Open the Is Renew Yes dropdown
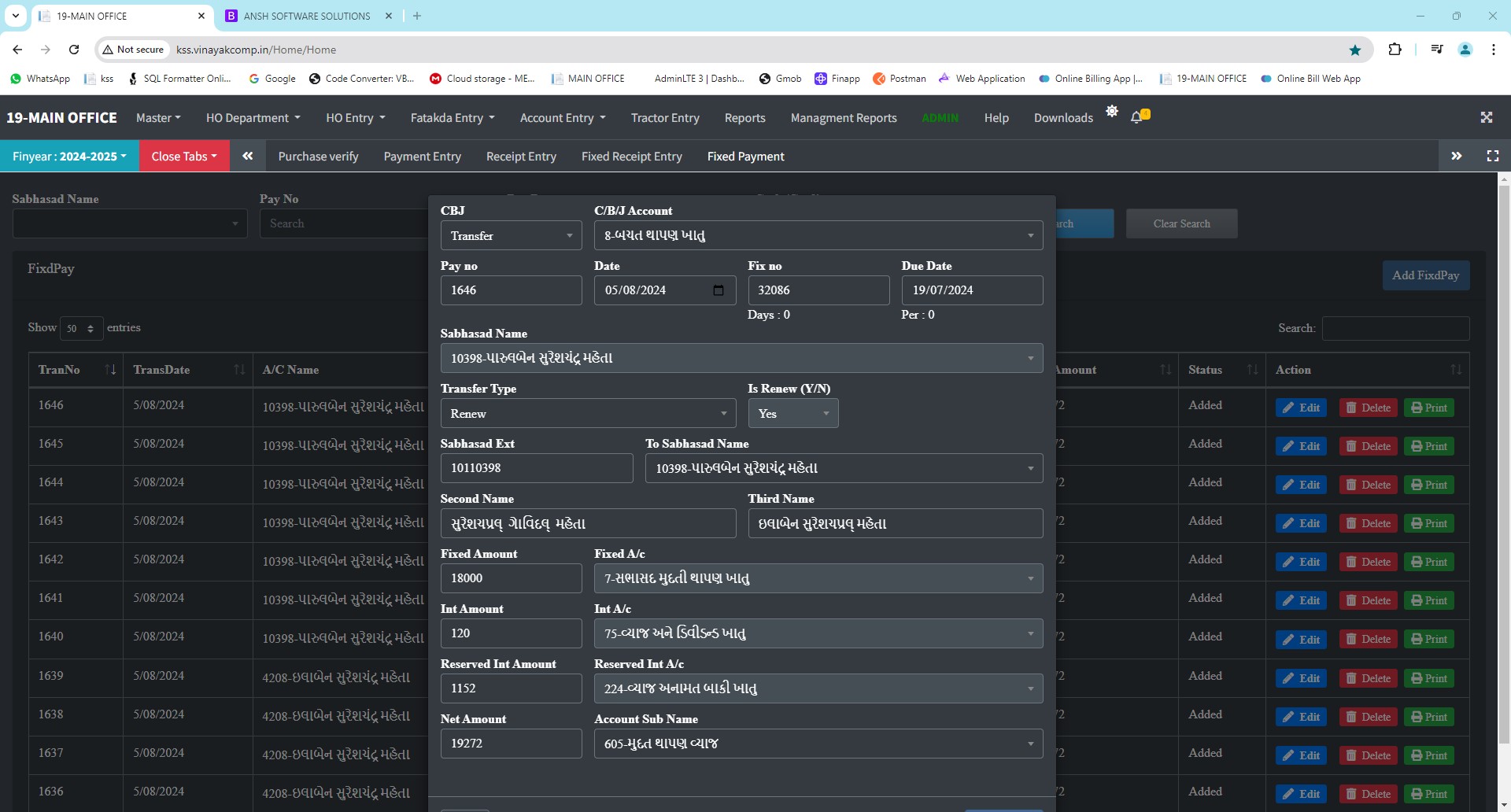This screenshot has width=1511, height=812. tap(792, 413)
